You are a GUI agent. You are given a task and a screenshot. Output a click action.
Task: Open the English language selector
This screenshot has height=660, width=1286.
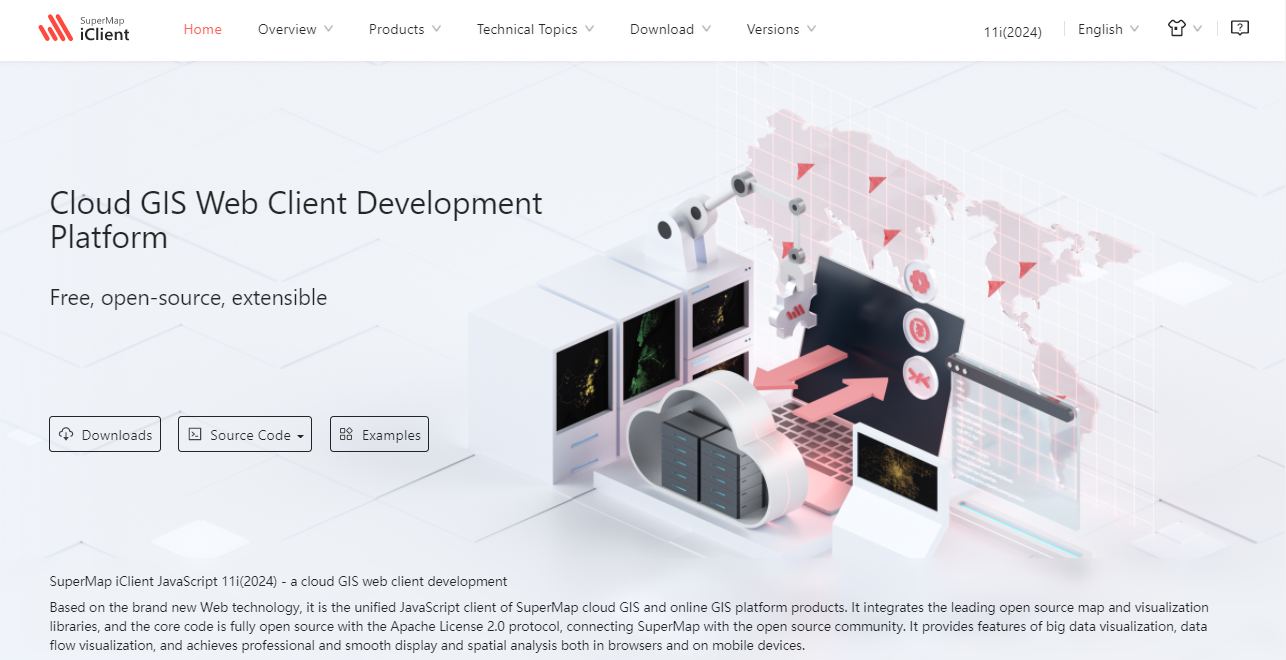coord(1108,29)
